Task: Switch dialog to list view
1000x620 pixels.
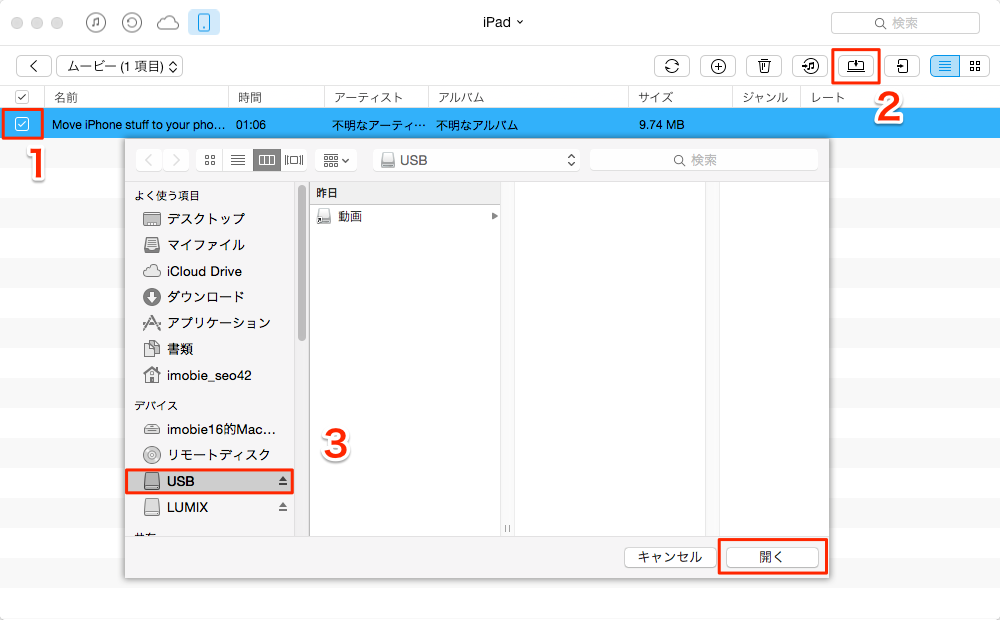Action: click(x=238, y=160)
